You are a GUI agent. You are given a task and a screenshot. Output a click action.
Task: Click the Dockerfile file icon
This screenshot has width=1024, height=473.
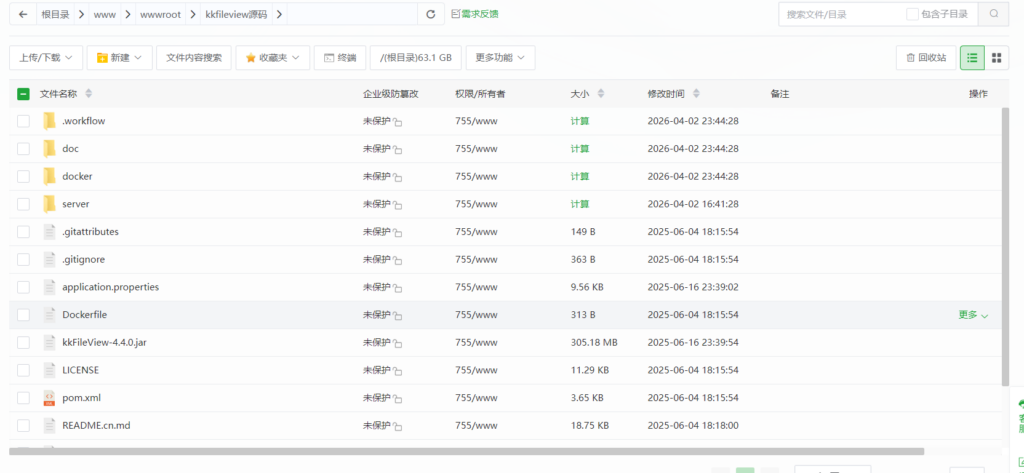click(49, 315)
